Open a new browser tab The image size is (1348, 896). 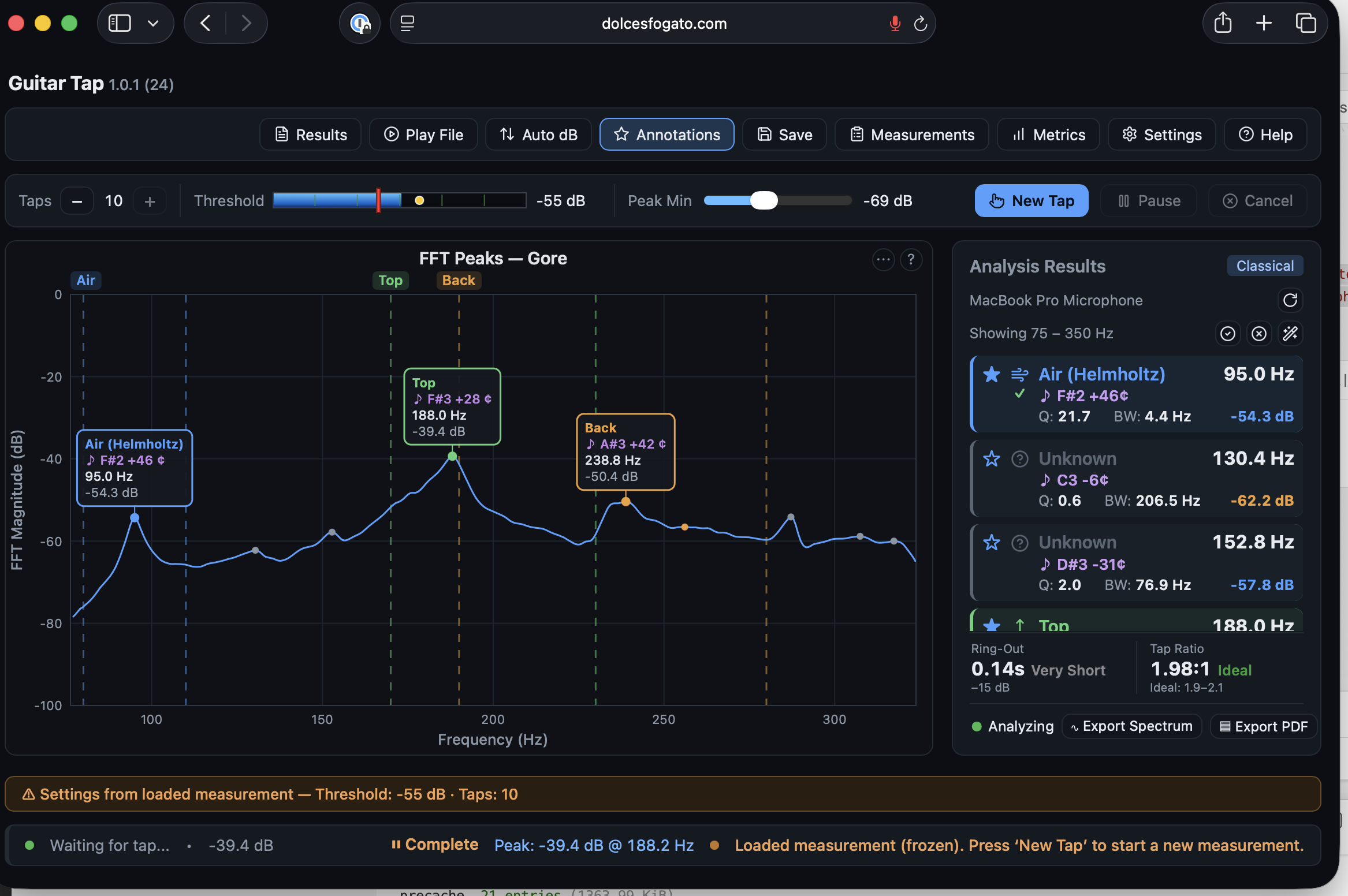click(x=1264, y=23)
